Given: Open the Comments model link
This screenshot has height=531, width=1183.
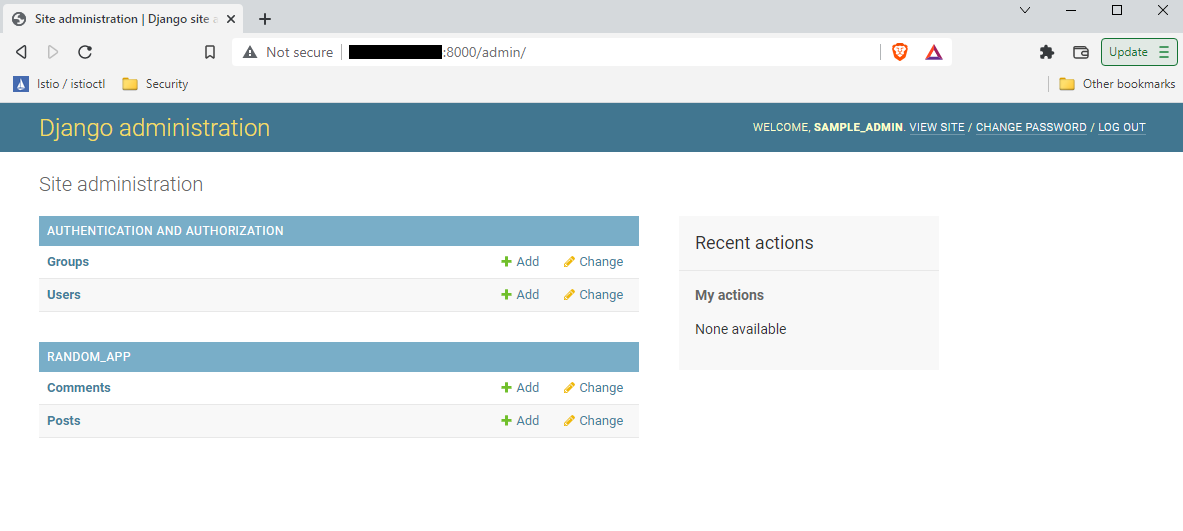Looking at the screenshot, I should [78, 388].
